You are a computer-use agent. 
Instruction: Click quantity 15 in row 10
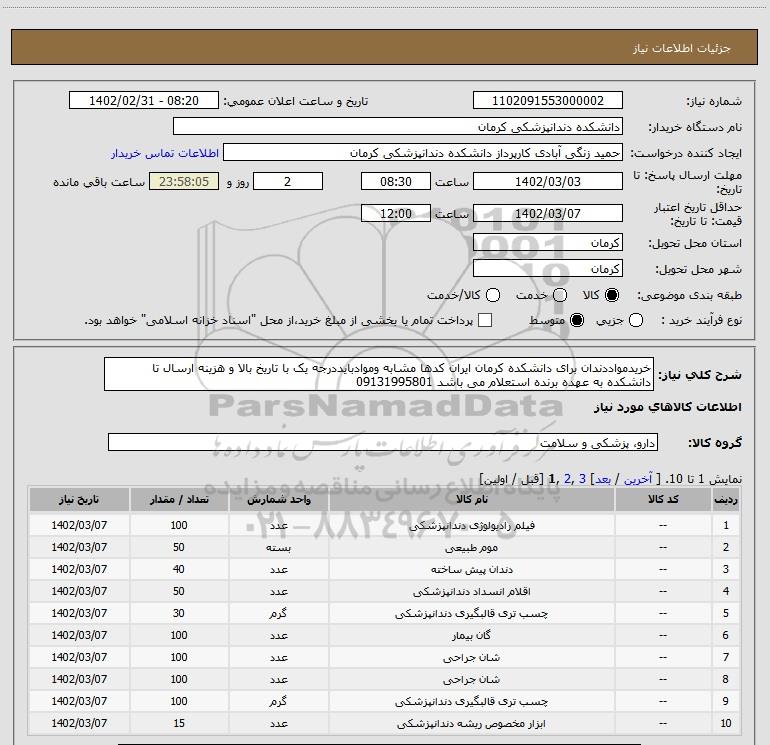click(179, 723)
